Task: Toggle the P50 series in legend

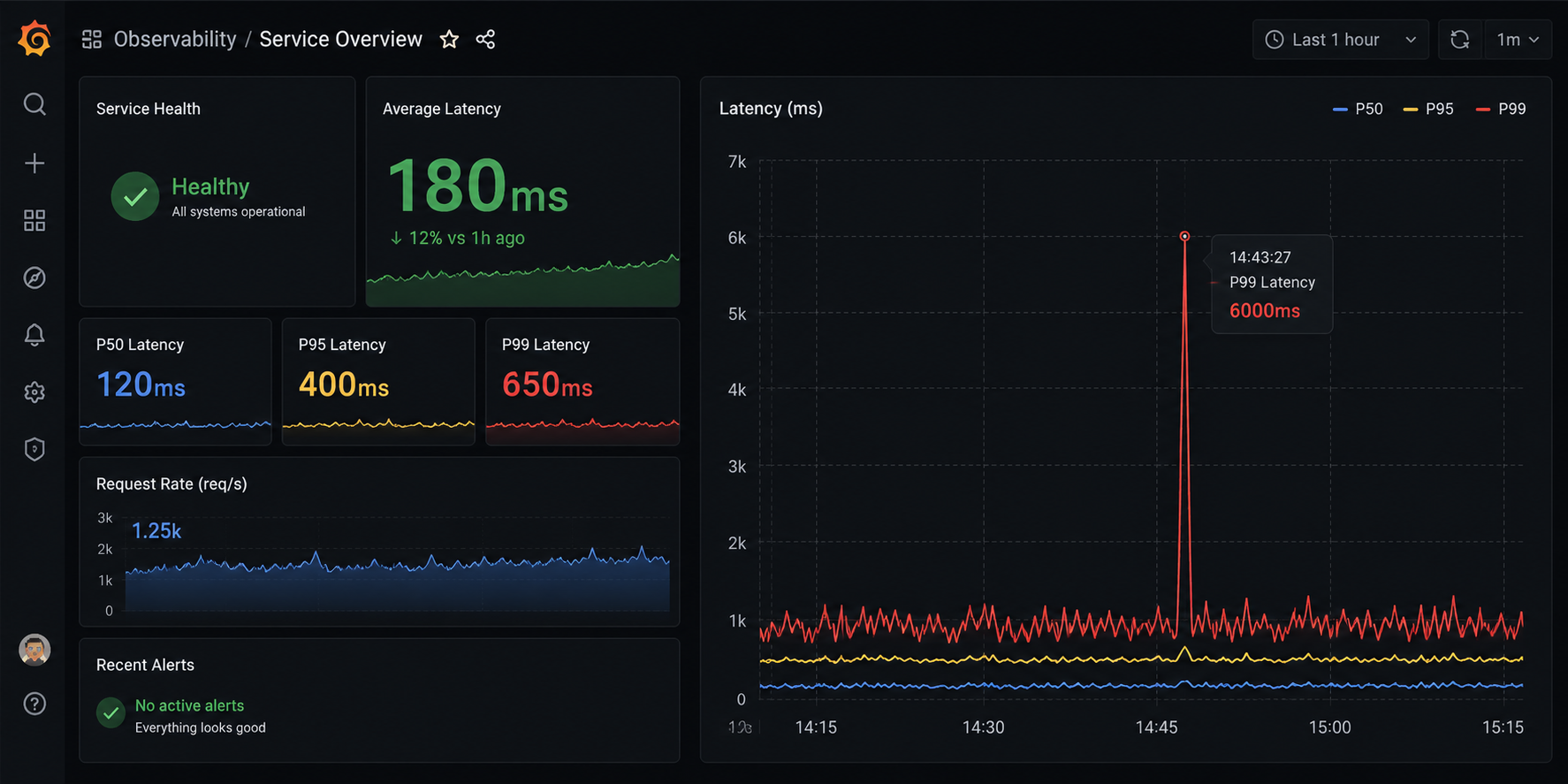Action: [x=1358, y=109]
